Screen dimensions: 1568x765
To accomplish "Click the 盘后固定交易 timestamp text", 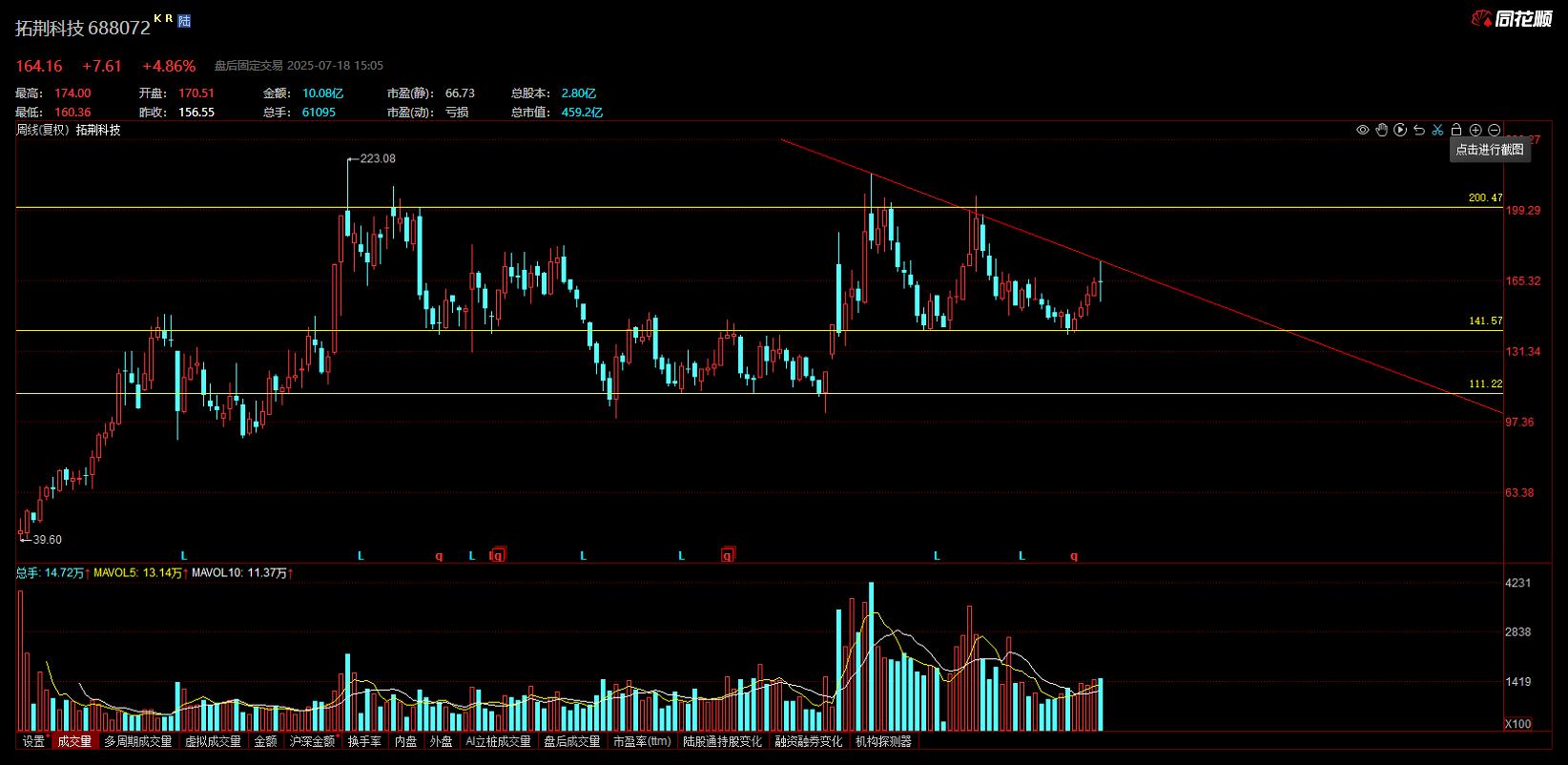I will (299, 66).
